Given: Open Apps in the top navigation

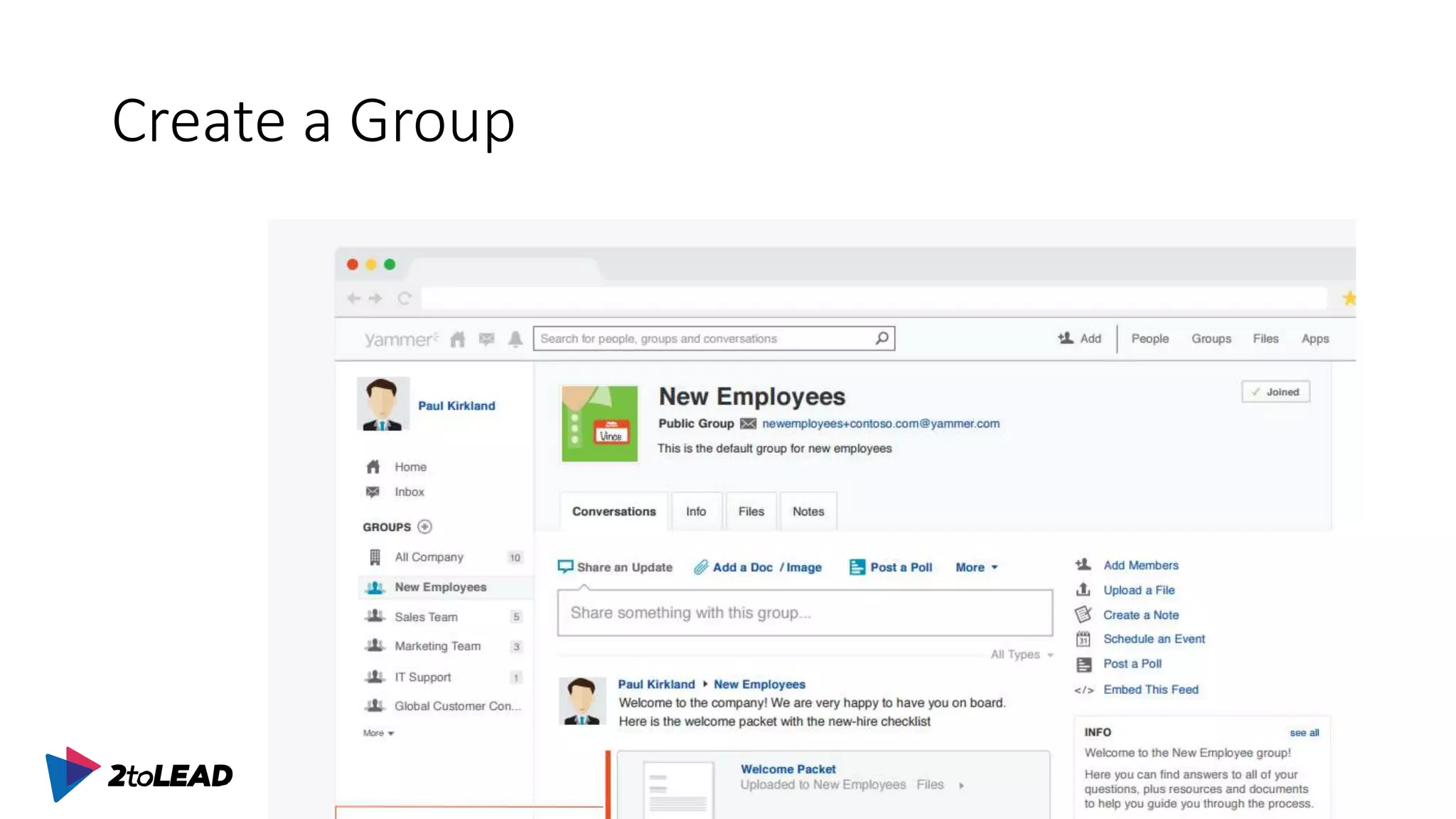Looking at the screenshot, I should coord(1315,339).
